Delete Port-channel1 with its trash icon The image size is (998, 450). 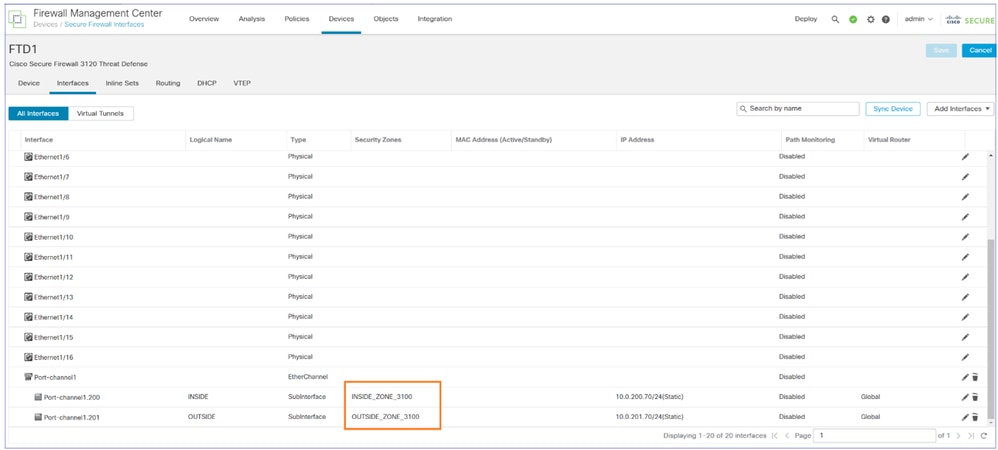(974, 377)
